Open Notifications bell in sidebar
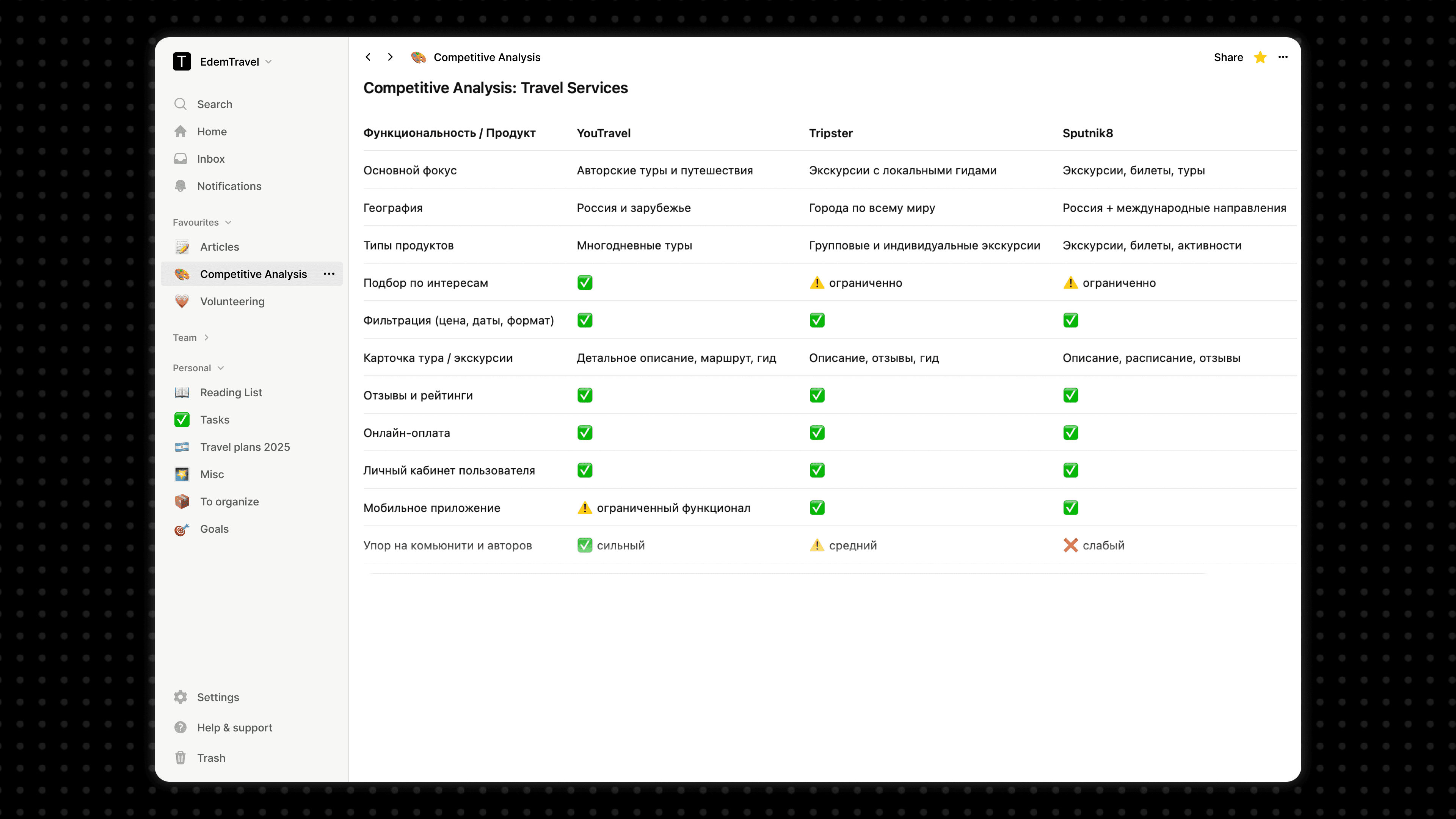Image resolution: width=1456 pixels, height=819 pixels. point(180,186)
